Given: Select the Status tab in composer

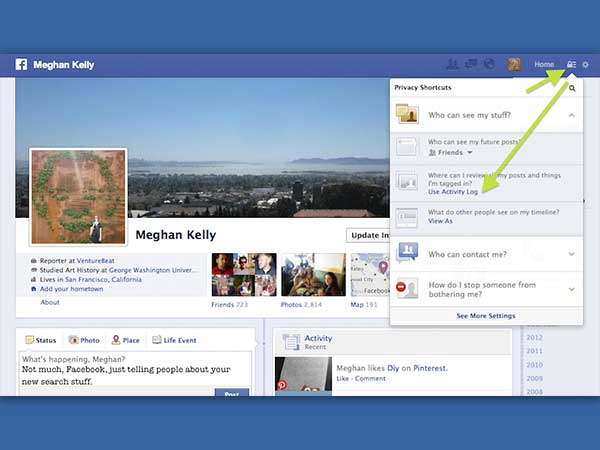Looking at the screenshot, I should point(41,340).
